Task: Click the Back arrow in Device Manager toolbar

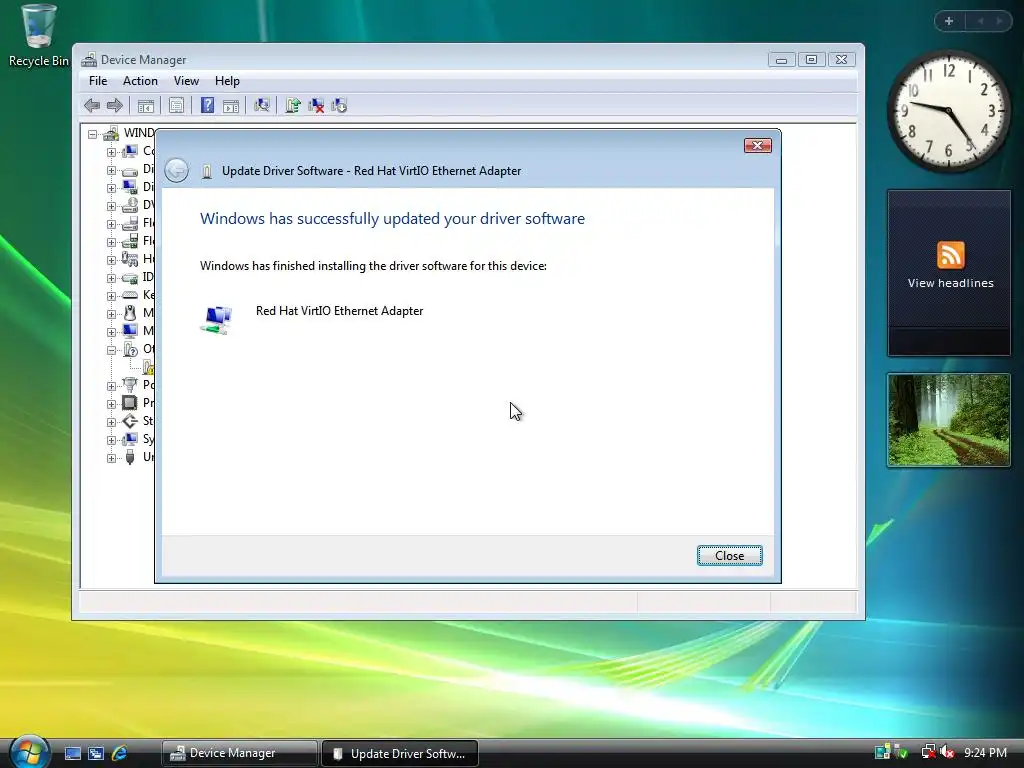Action: [x=92, y=105]
